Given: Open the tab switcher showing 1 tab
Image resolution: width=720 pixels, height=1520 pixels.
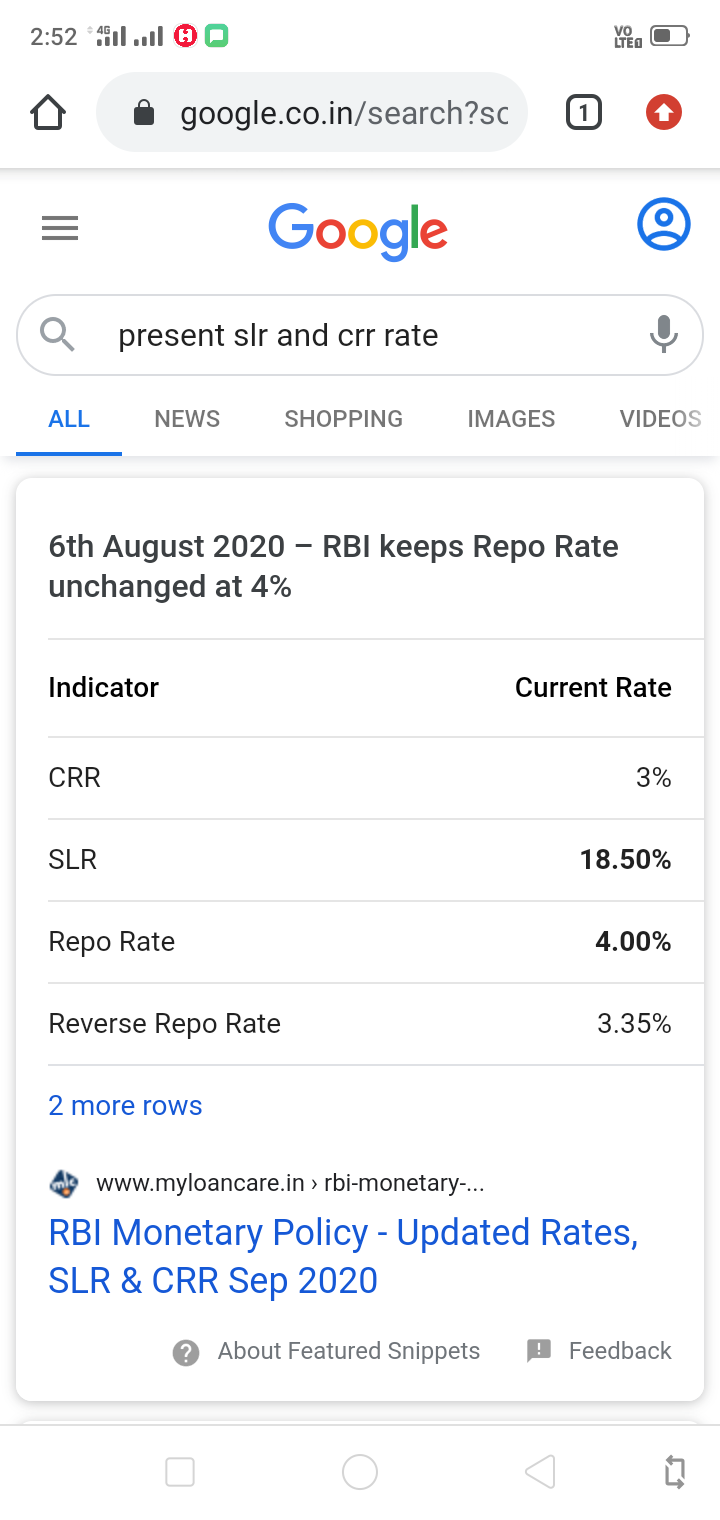Looking at the screenshot, I should pos(583,113).
